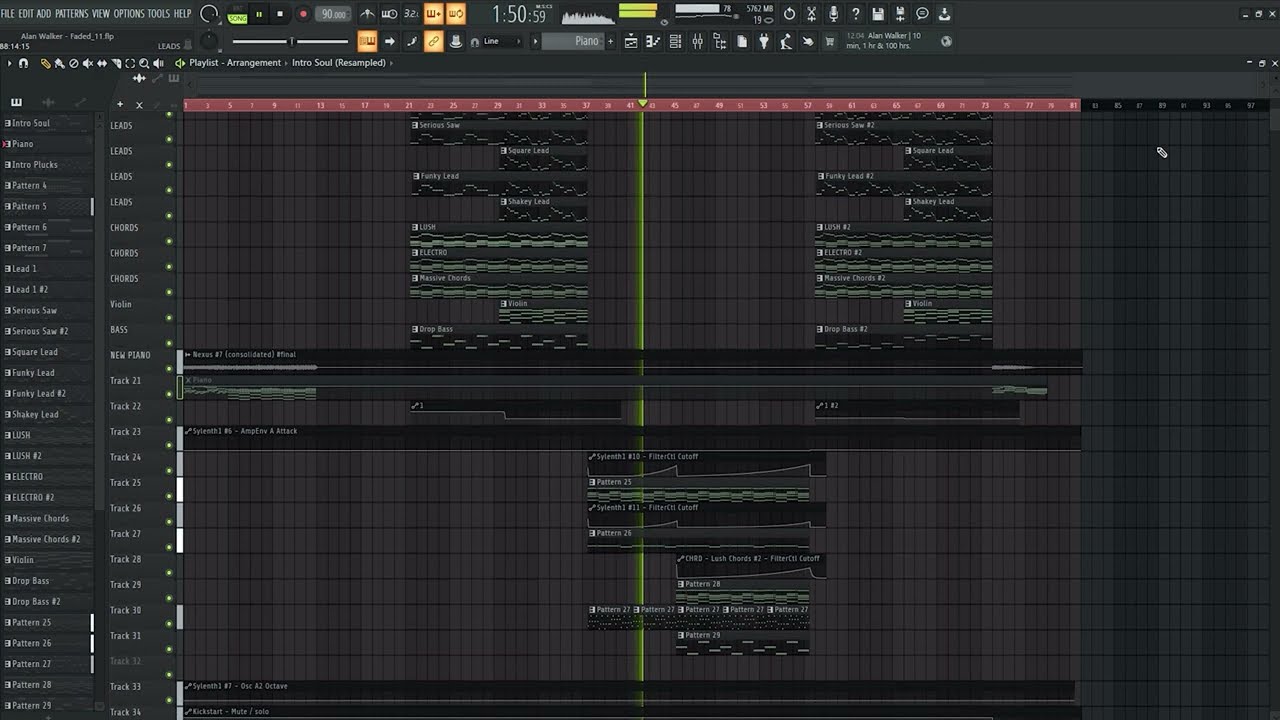The image size is (1280, 720).
Task: Select the Playback speaker tool in playlist
Action: pyautogui.click(x=158, y=63)
